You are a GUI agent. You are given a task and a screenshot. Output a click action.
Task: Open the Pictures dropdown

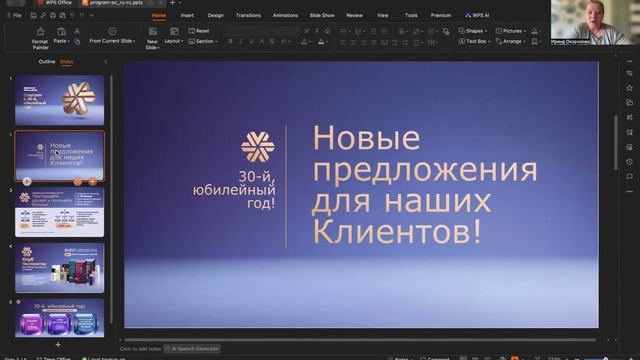pyautogui.click(x=511, y=31)
